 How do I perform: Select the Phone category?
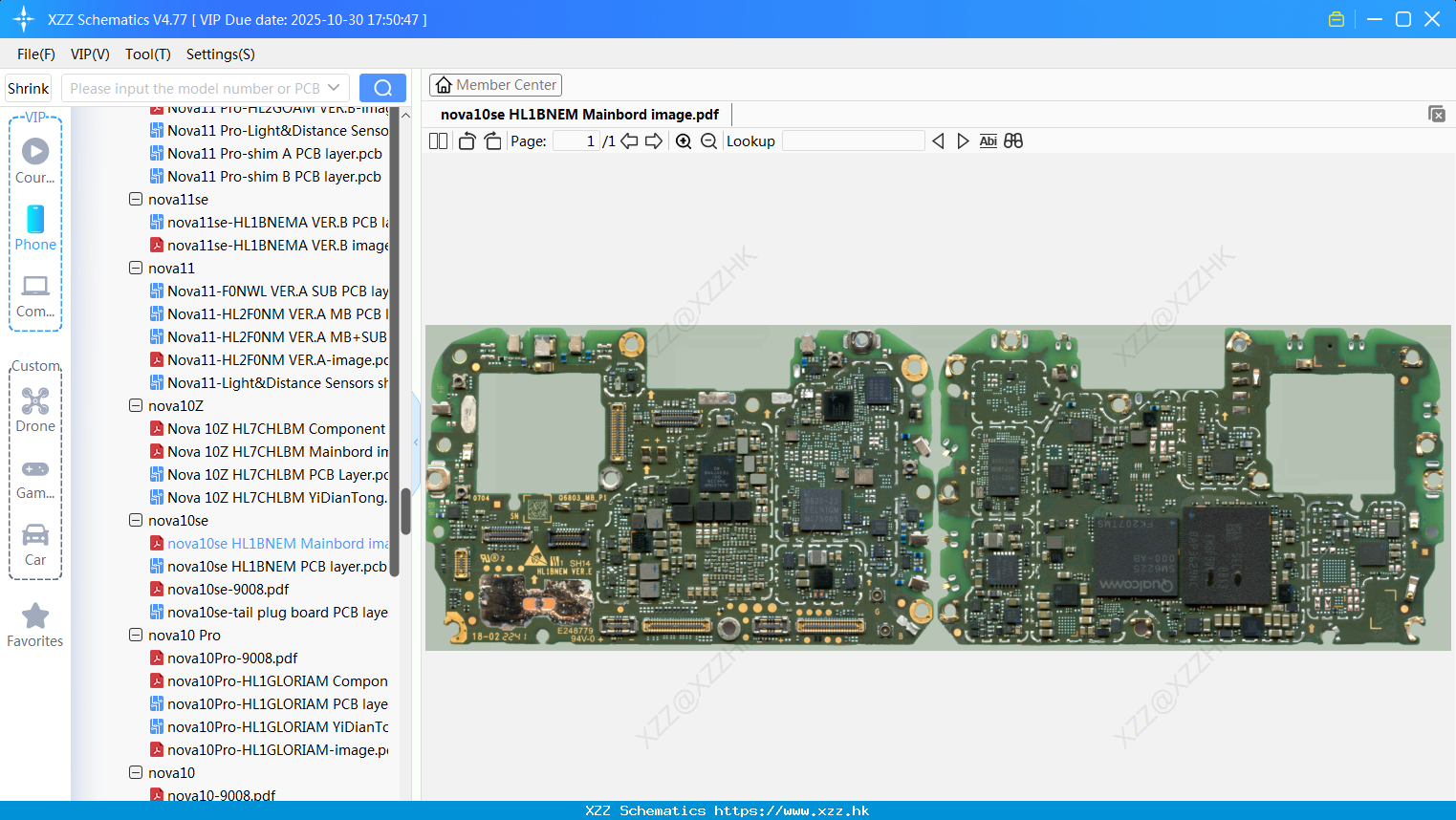(x=35, y=227)
